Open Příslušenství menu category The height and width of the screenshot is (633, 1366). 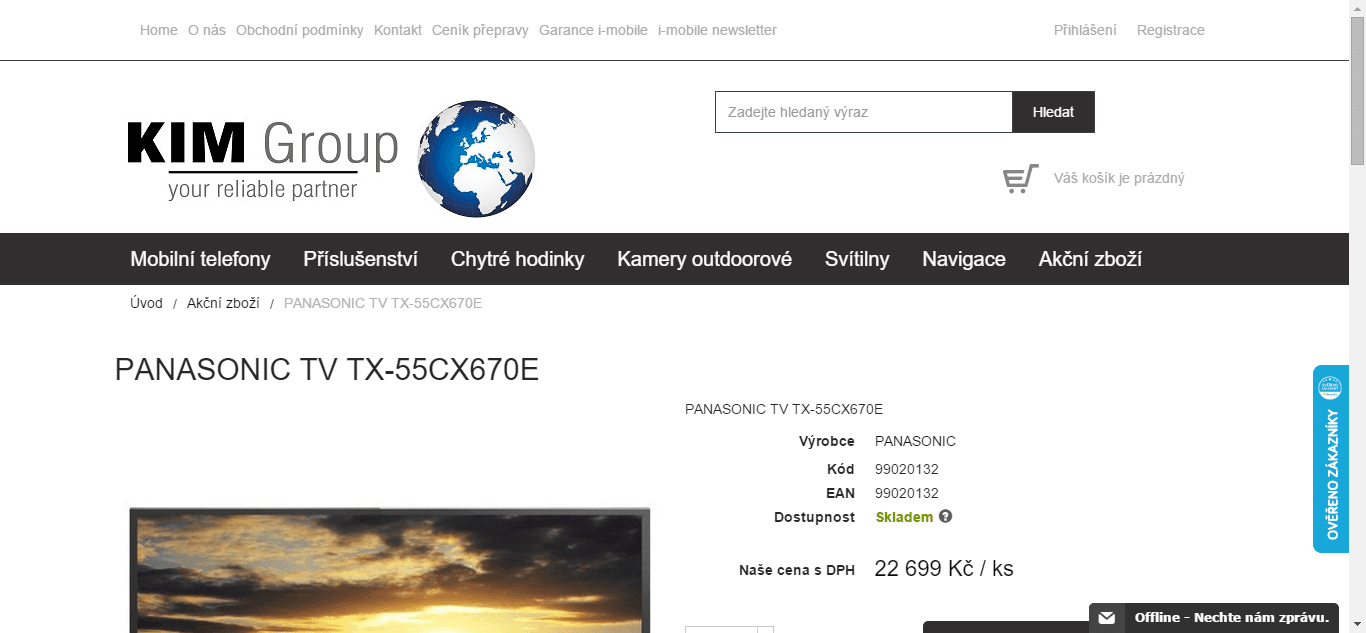click(x=361, y=259)
